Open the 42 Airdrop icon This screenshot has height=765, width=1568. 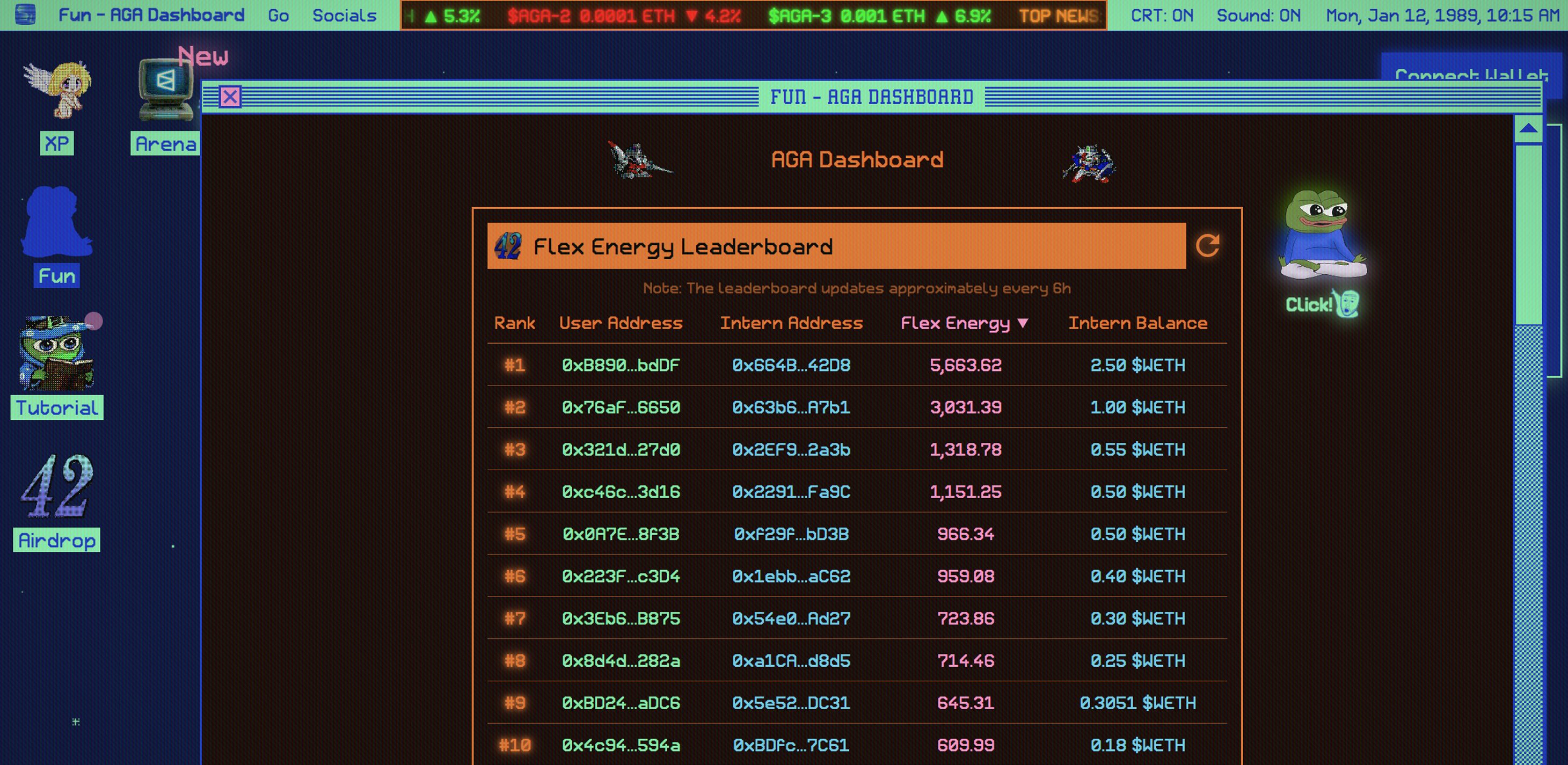(56, 487)
